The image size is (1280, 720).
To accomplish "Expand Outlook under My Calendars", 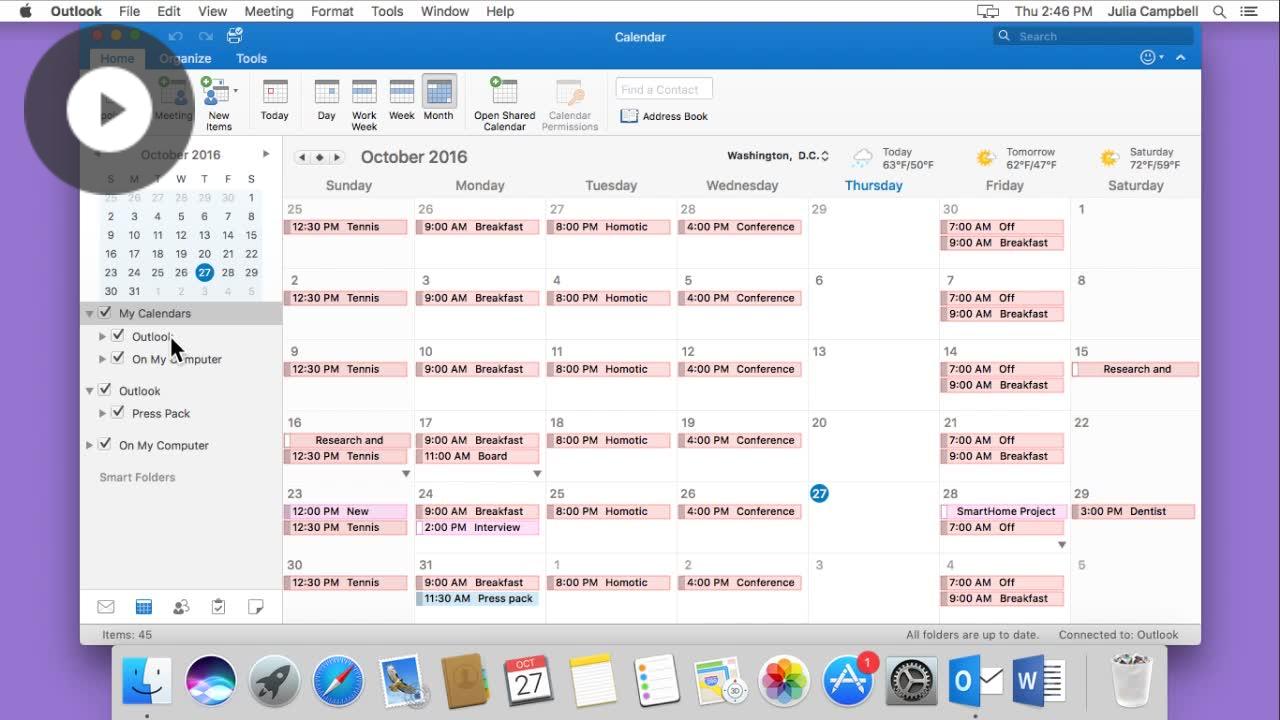I will pyautogui.click(x=102, y=336).
